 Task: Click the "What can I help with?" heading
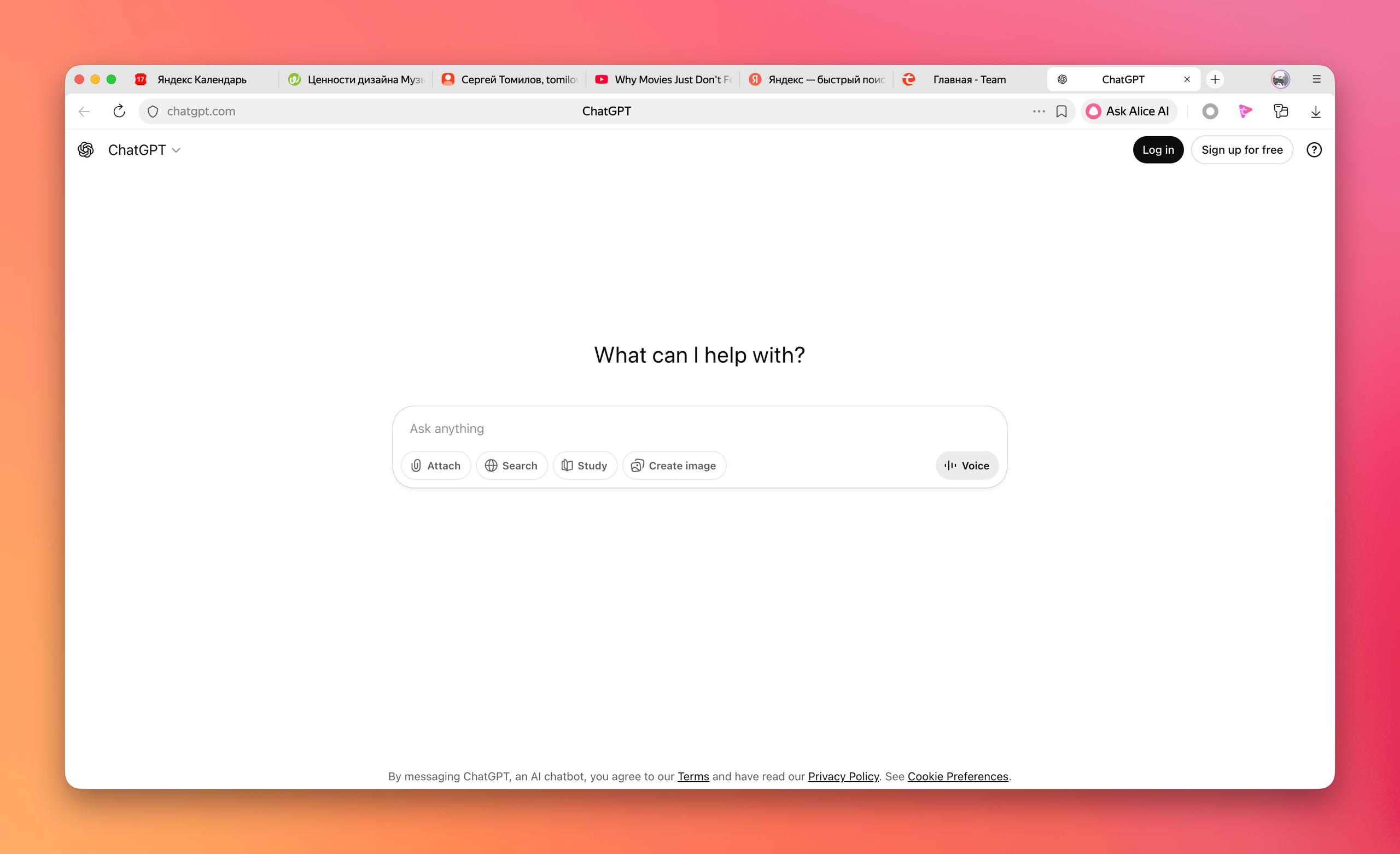click(x=699, y=355)
